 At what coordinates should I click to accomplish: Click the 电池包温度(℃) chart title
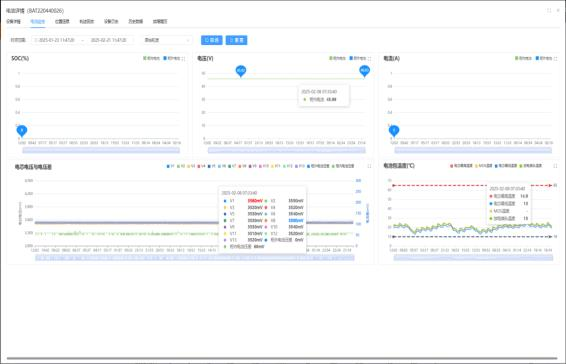399,166
